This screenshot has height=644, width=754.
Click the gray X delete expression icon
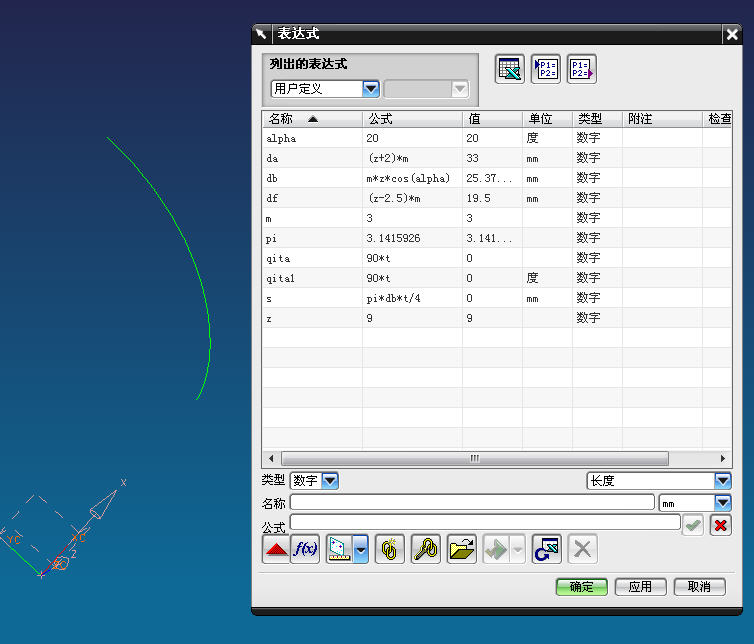coord(583,549)
